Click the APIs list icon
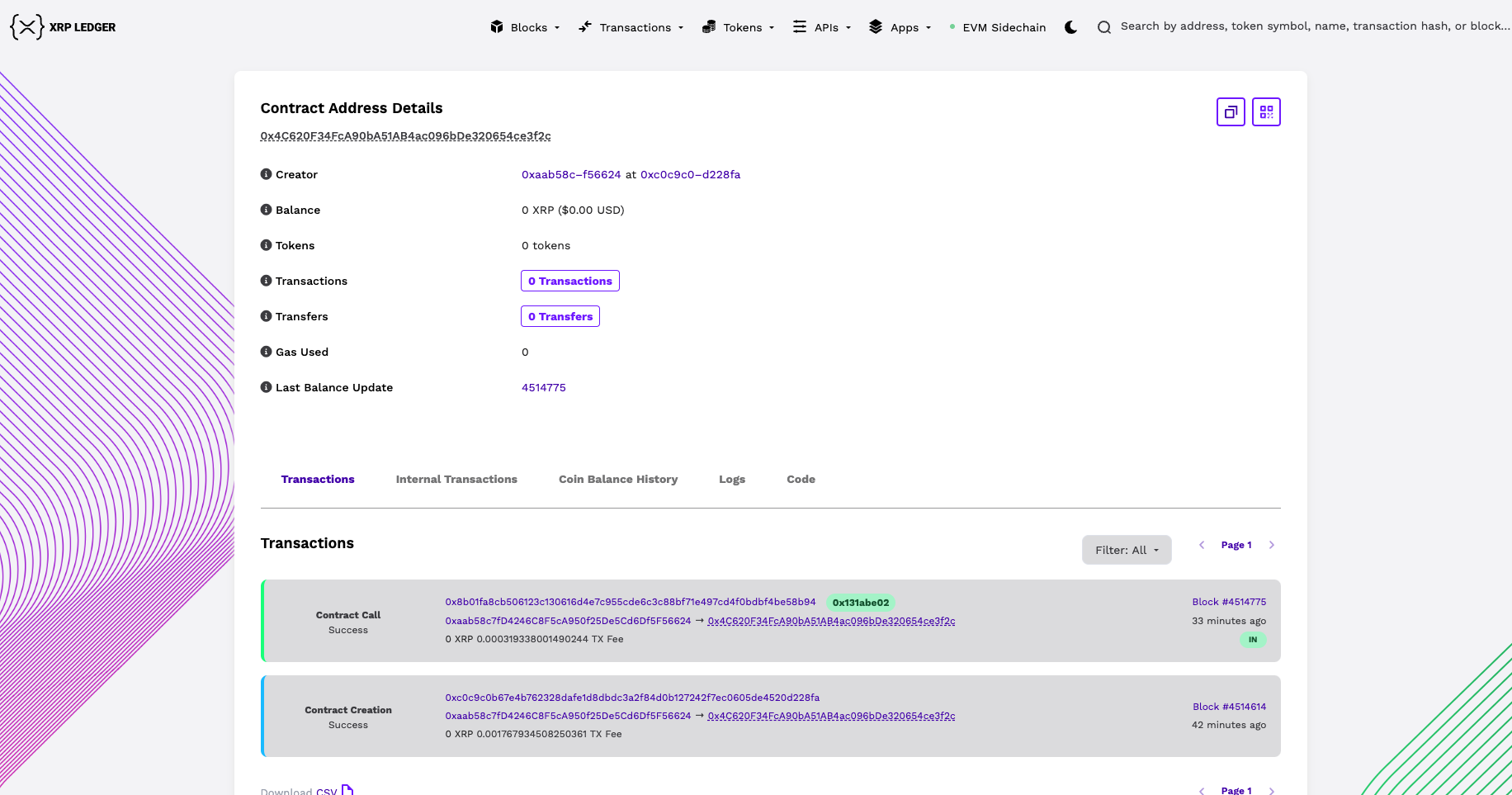 (x=800, y=26)
